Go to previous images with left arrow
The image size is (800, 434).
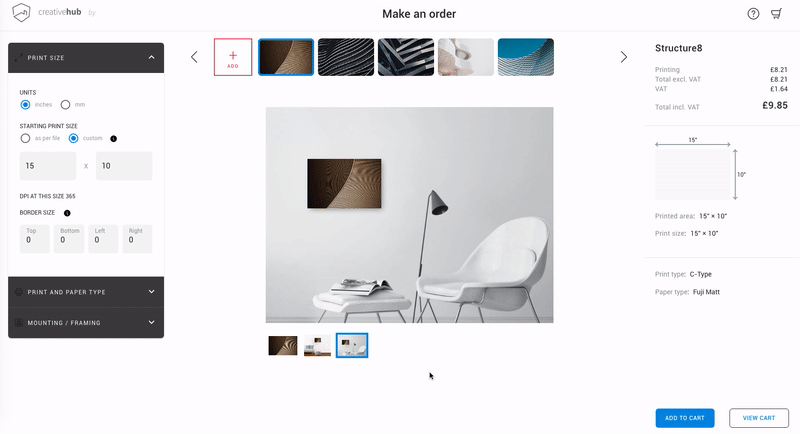[194, 57]
